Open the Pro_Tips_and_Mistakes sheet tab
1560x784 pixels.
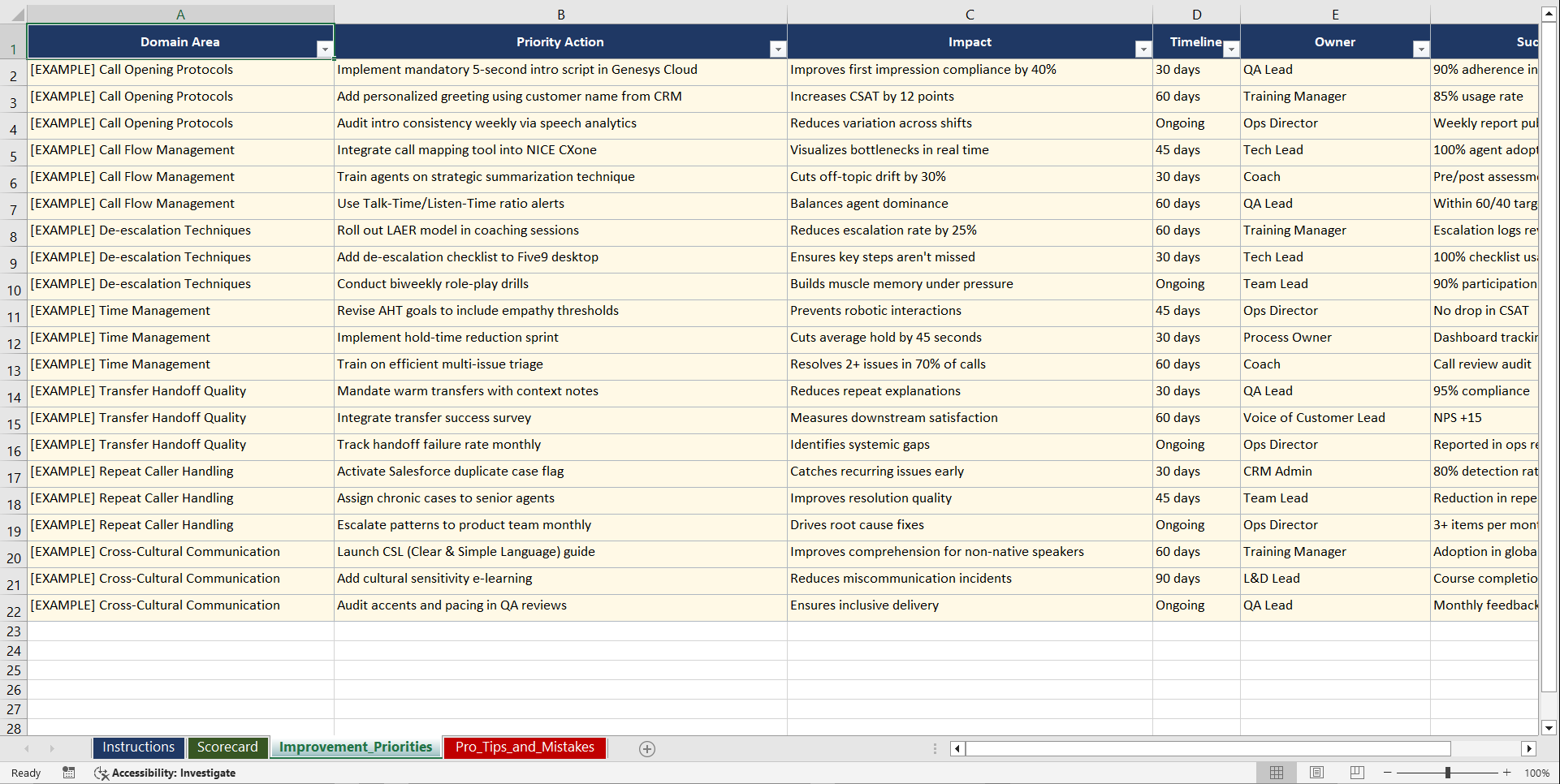click(x=525, y=747)
